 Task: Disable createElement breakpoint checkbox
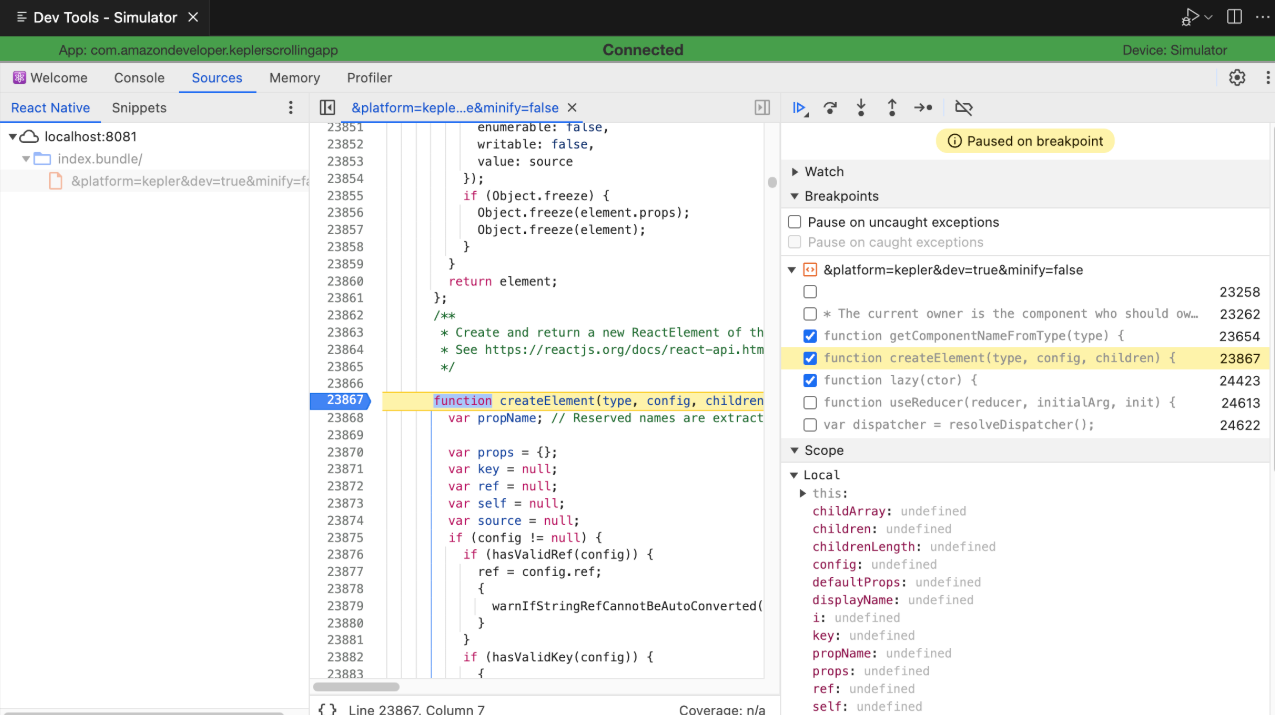[x=810, y=358]
